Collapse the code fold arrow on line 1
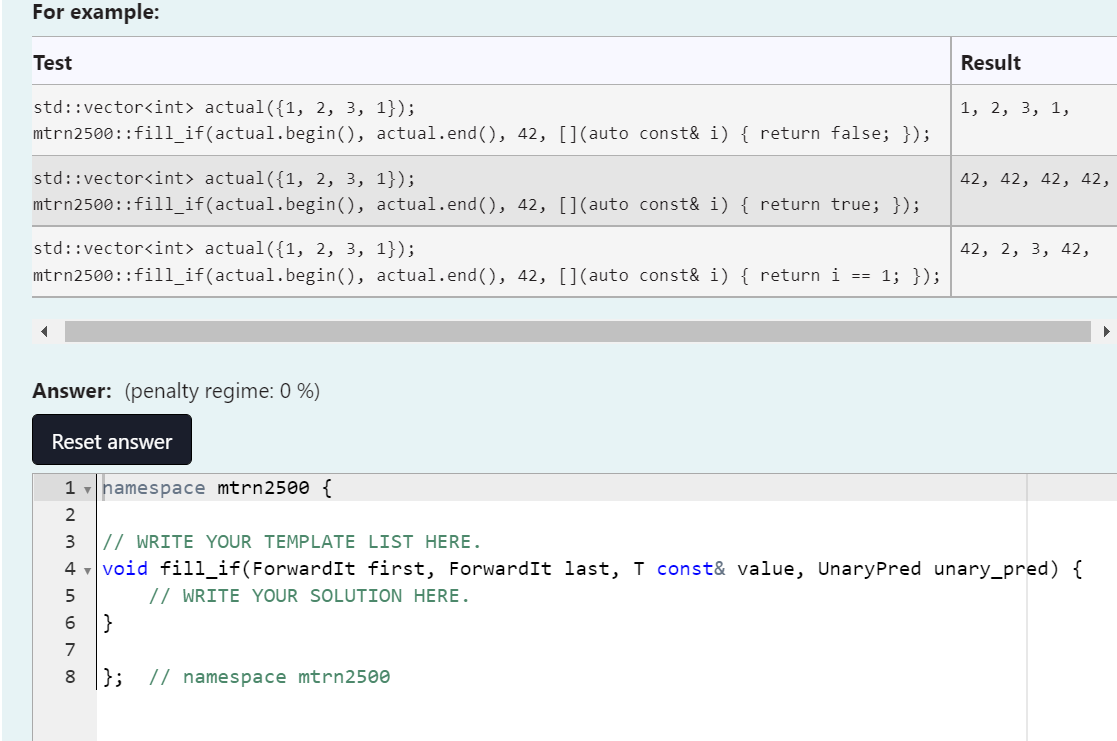 pos(85,488)
